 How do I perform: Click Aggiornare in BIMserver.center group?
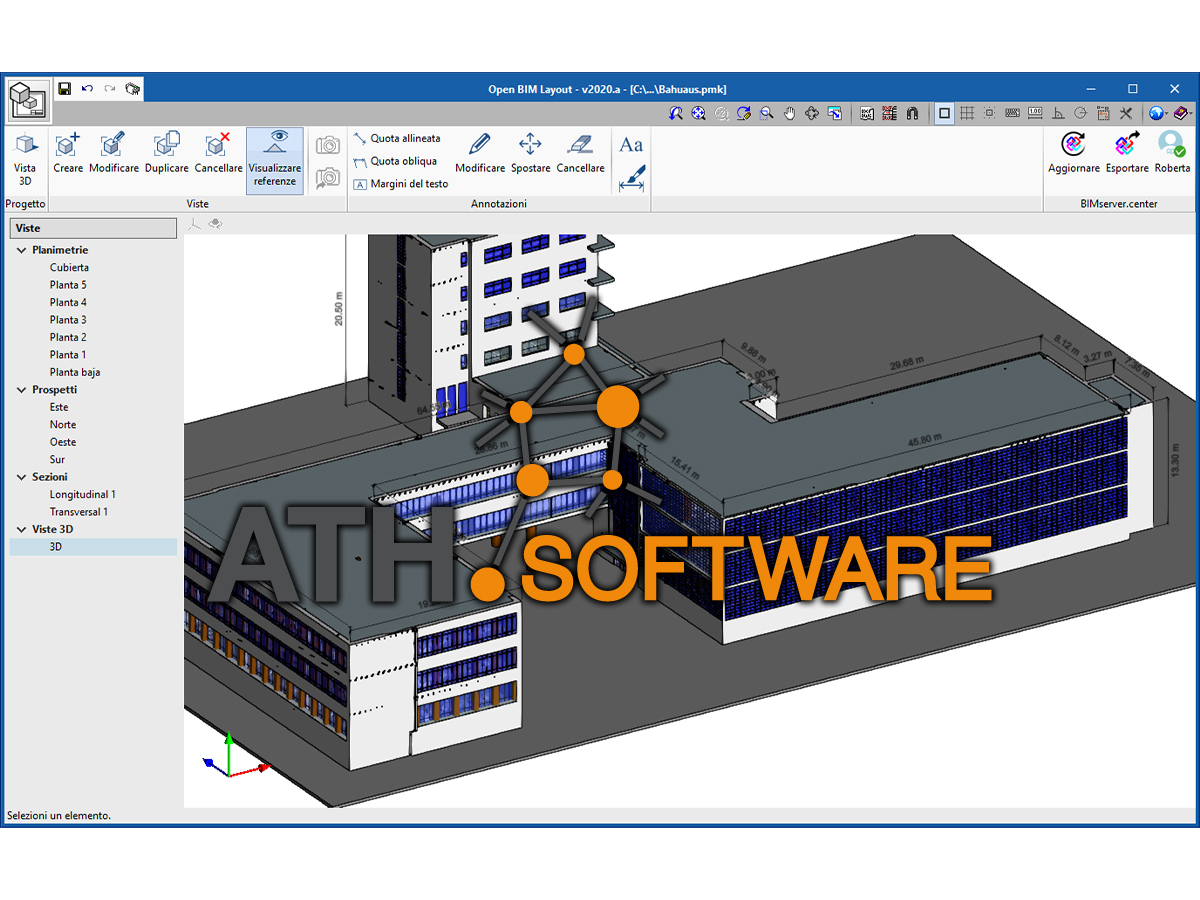pyautogui.click(x=1074, y=153)
